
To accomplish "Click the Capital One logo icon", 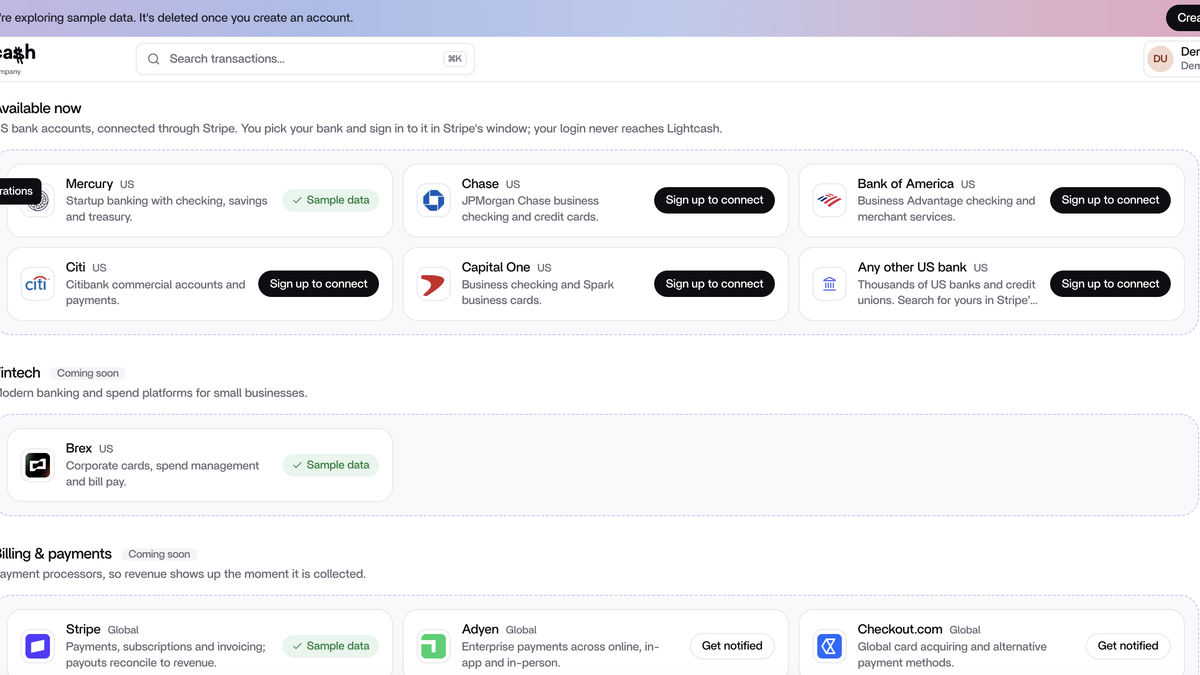I will click(x=434, y=284).
